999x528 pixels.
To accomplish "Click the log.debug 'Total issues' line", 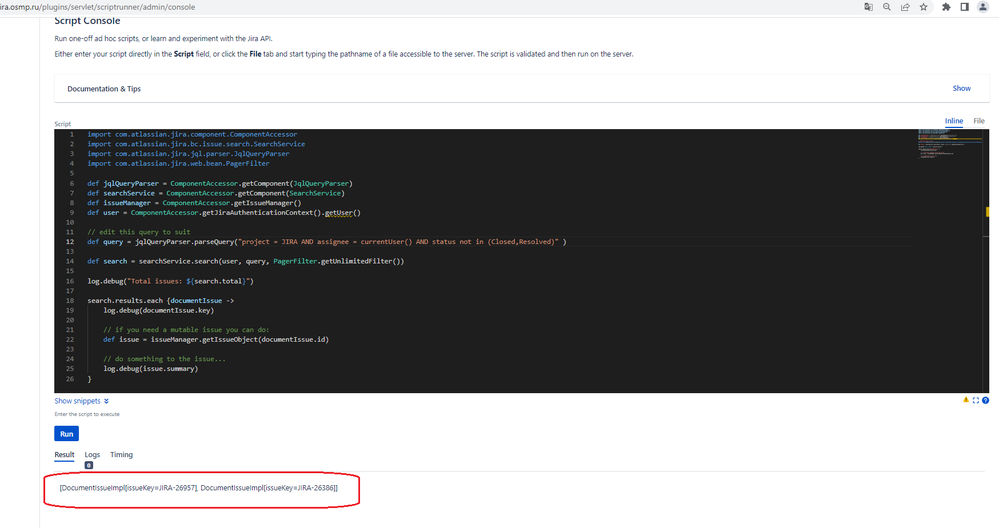I will 170,281.
